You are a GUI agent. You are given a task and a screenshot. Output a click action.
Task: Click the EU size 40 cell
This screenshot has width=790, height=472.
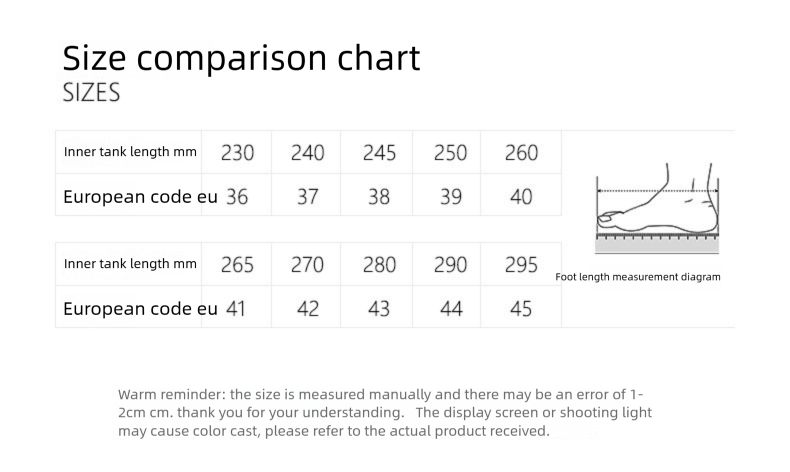521,197
